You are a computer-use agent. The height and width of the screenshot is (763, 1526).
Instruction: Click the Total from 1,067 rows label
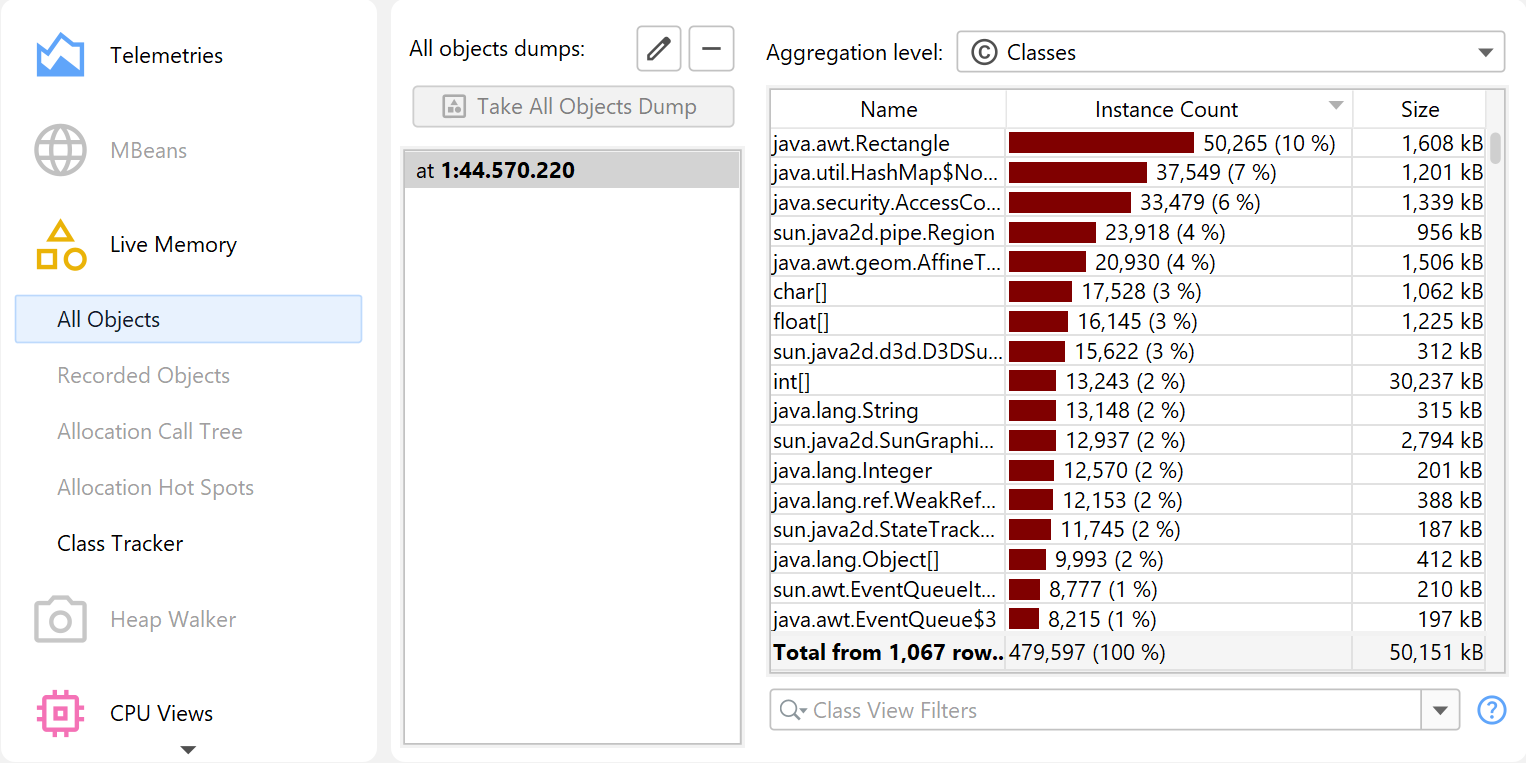coord(888,653)
